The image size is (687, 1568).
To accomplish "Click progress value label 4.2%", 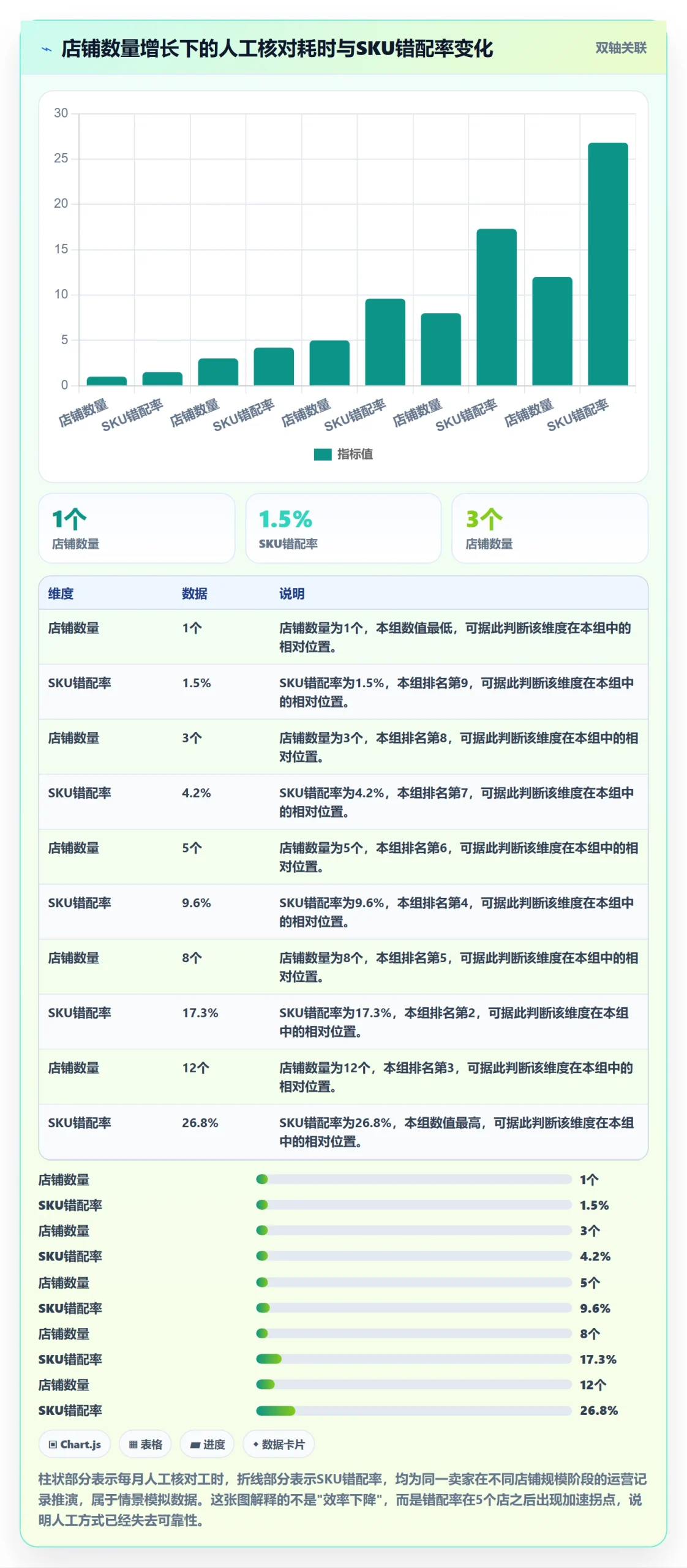I will click(595, 1256).
